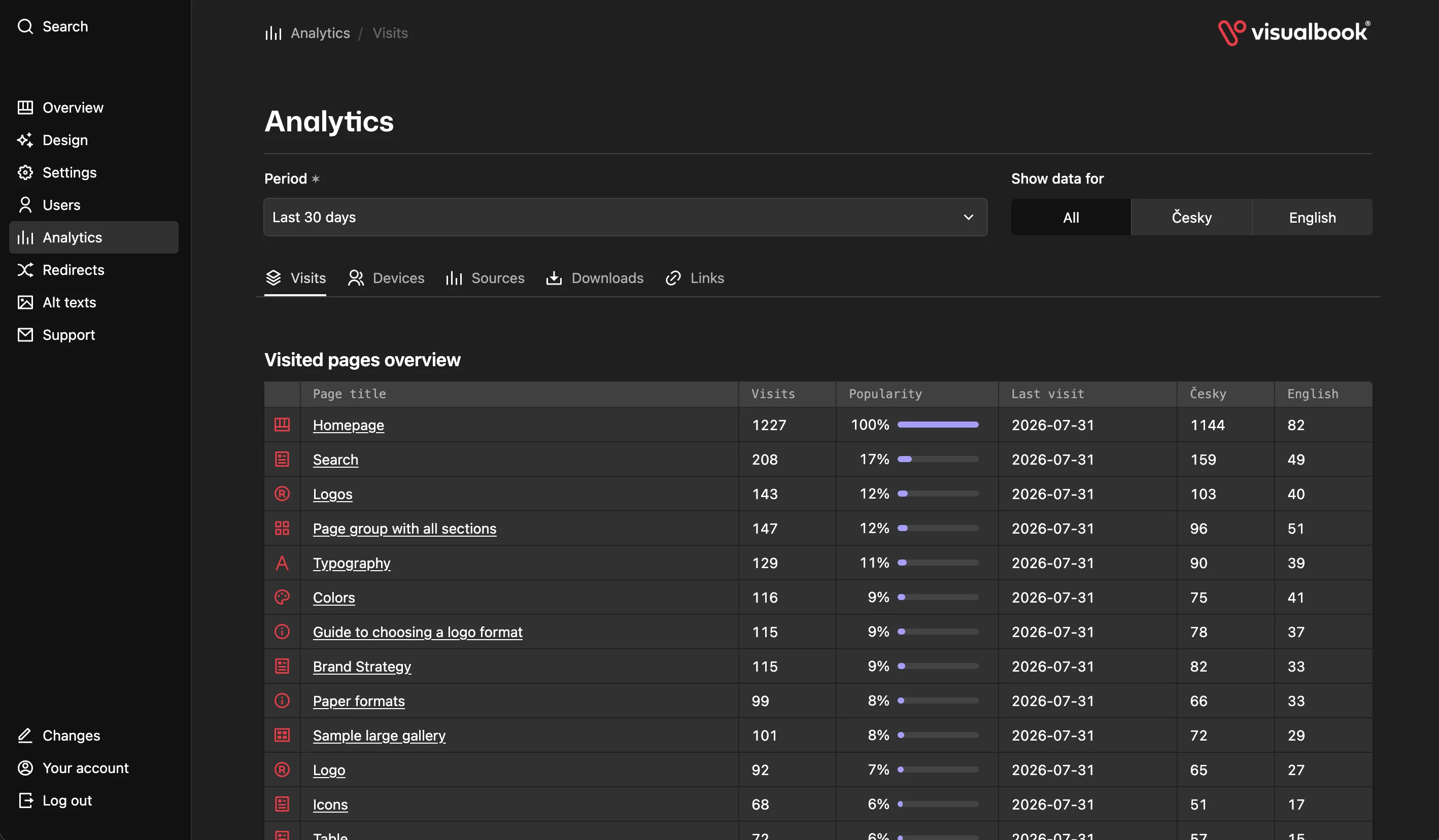1439x840 pixels.
Task: Switch to the Visits tab
Action: click(x=295, y=278)
